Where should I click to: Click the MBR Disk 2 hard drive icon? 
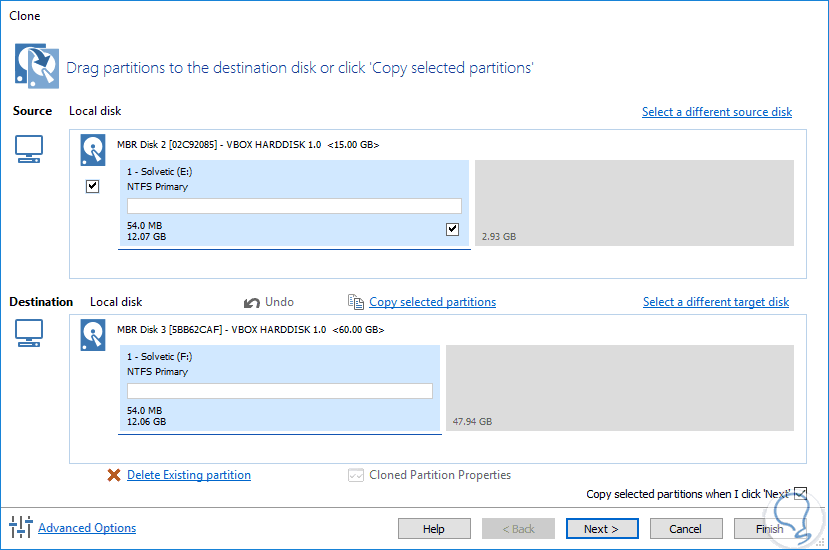point(93,149)
